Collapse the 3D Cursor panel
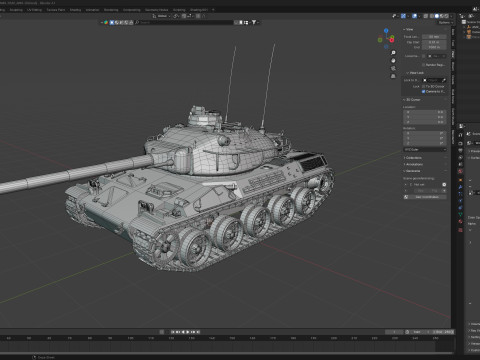The image size is (480, 360). click(x=412, y=99)
